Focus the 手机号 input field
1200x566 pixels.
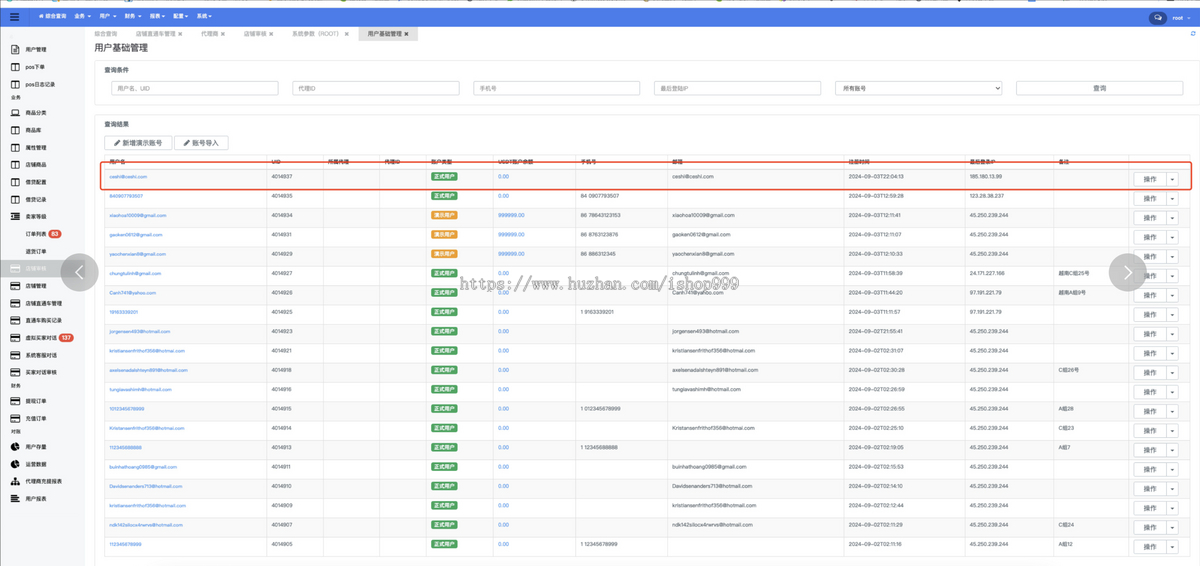coord(557,88)
